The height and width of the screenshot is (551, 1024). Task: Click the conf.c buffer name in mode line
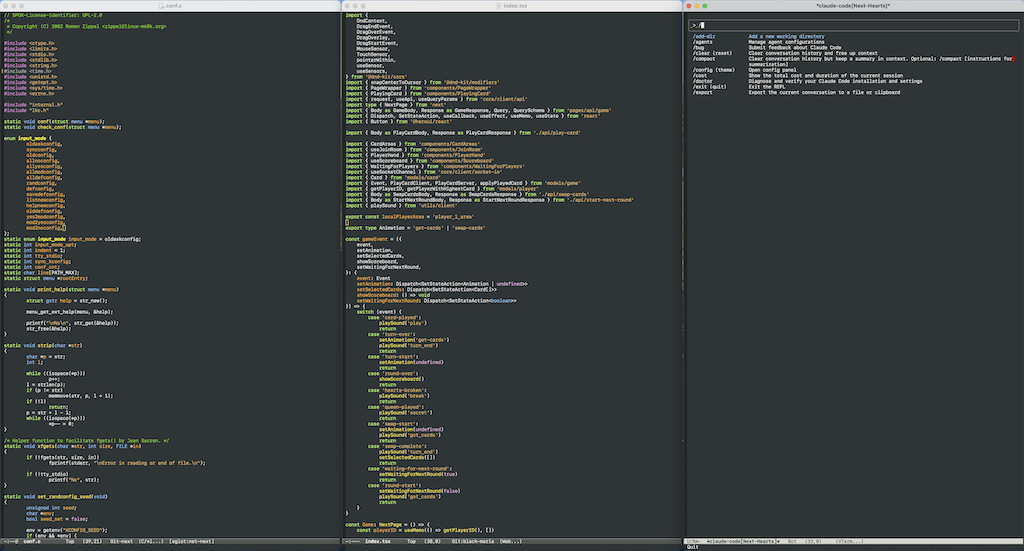(x=32, y=541)
